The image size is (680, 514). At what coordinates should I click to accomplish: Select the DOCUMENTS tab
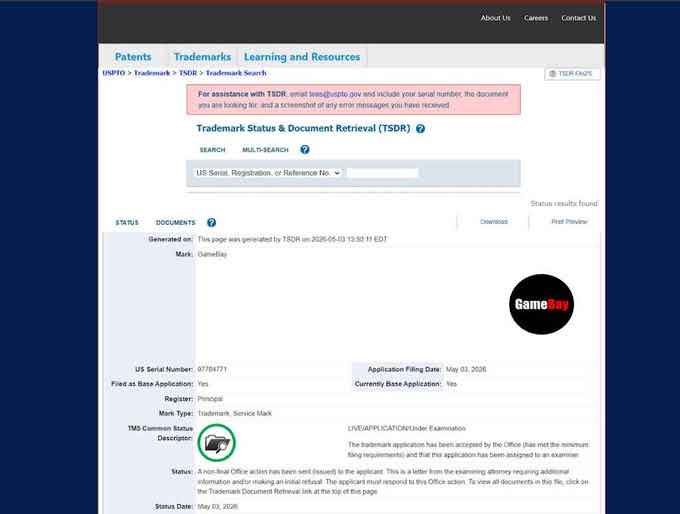(176, 223)
